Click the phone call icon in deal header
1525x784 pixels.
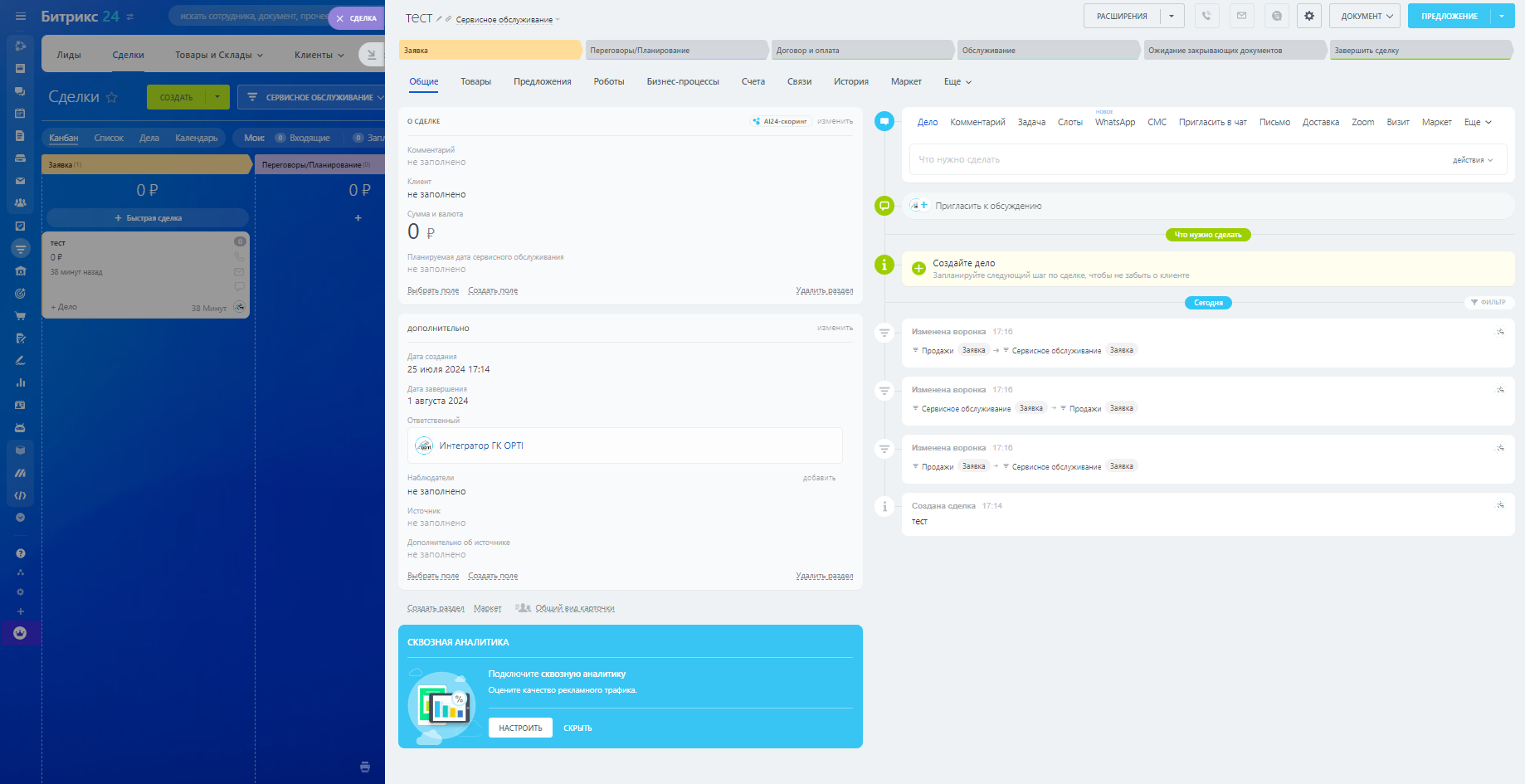1206,16
